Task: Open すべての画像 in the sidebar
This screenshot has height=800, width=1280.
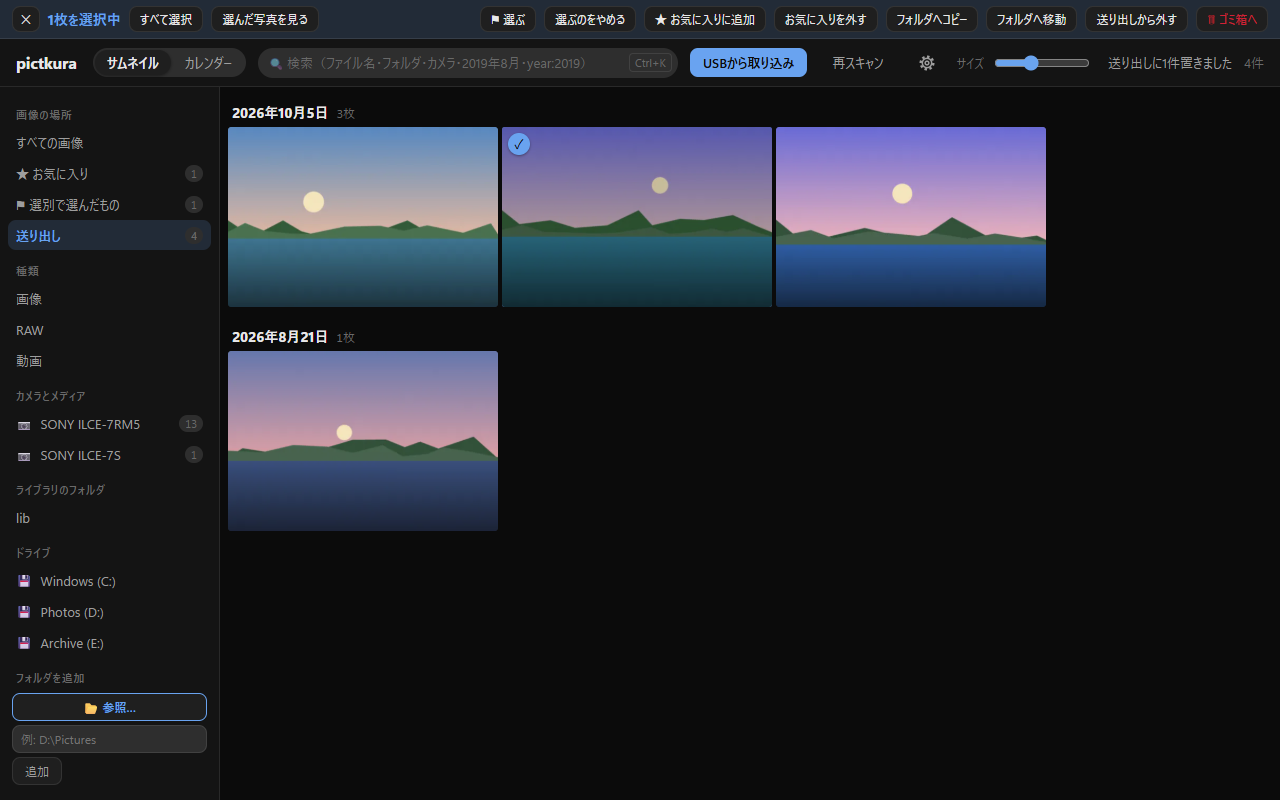Action: pos(109,143)
